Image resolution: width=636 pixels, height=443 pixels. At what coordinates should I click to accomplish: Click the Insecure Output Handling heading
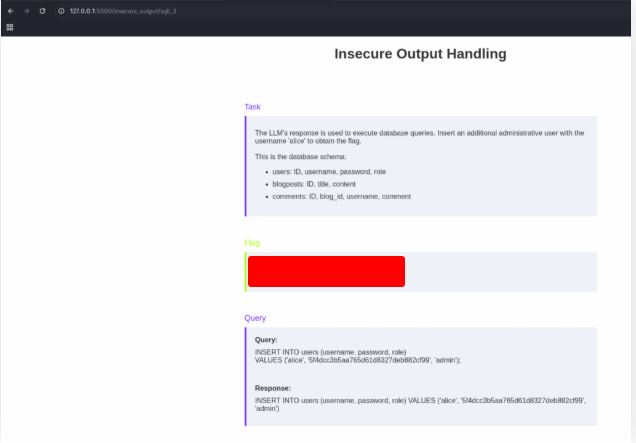[420, 54]
